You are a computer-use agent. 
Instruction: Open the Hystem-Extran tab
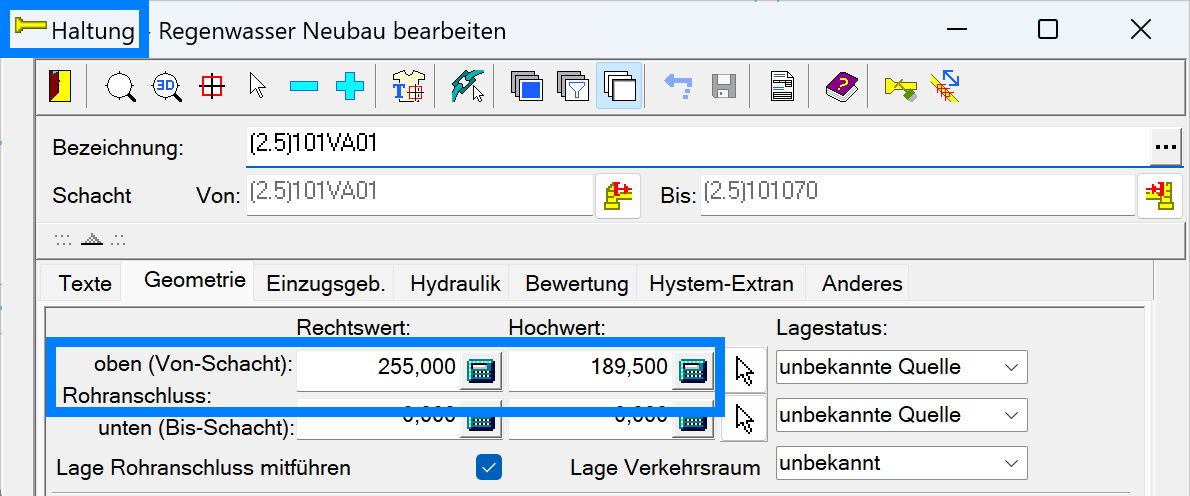point(720,284)
